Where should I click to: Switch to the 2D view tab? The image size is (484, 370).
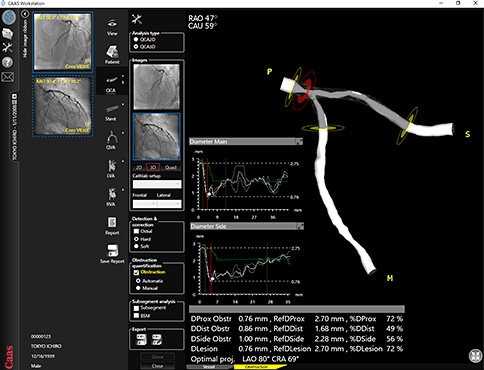point(139,167)
